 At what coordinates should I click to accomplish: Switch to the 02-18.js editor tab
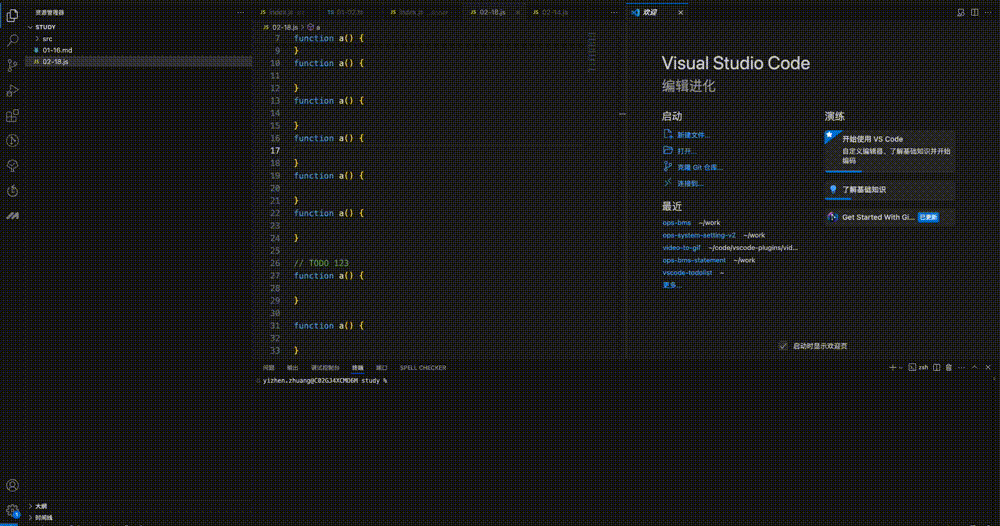(492, 12)
